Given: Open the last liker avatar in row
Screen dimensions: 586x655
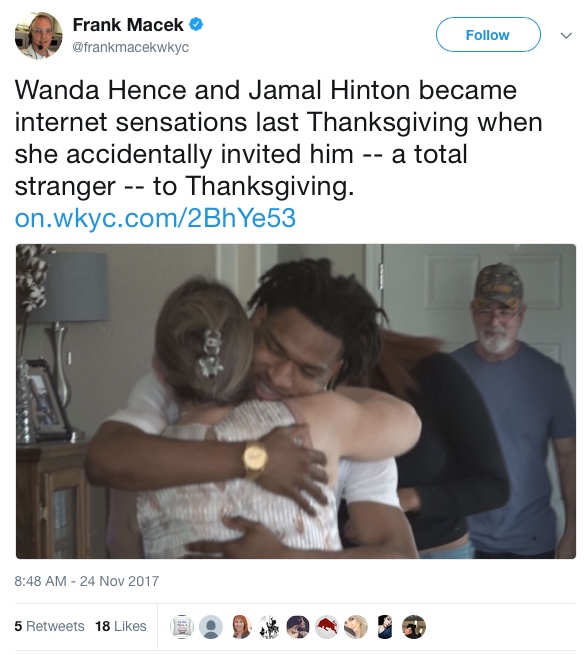Looking at the screenshot, I should click(414, 627).
